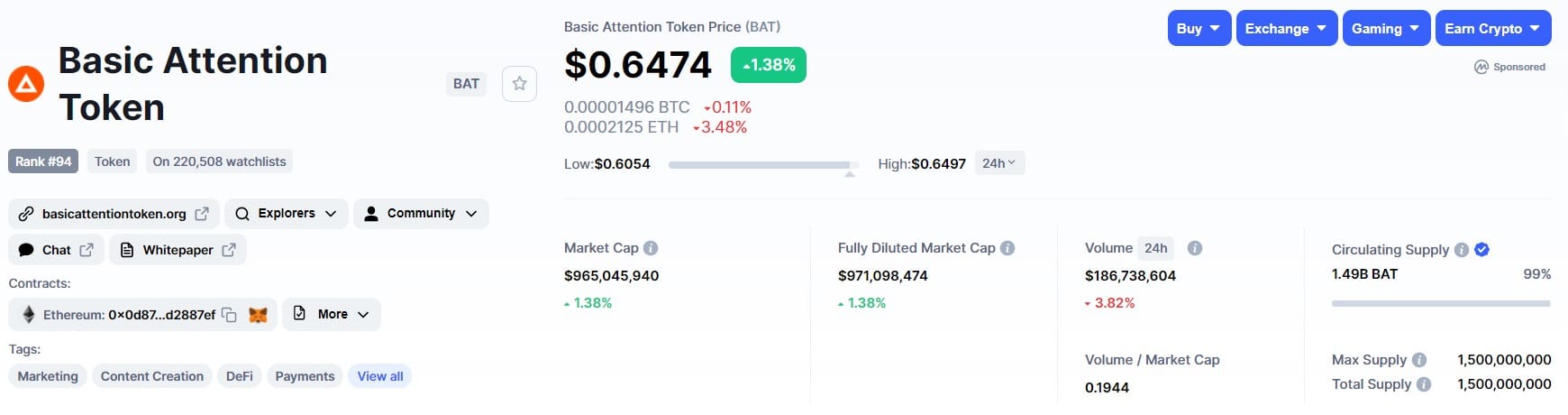Expand the Community dropdown
This screenshot has width=1568, height=415.
tap(421, 214)
